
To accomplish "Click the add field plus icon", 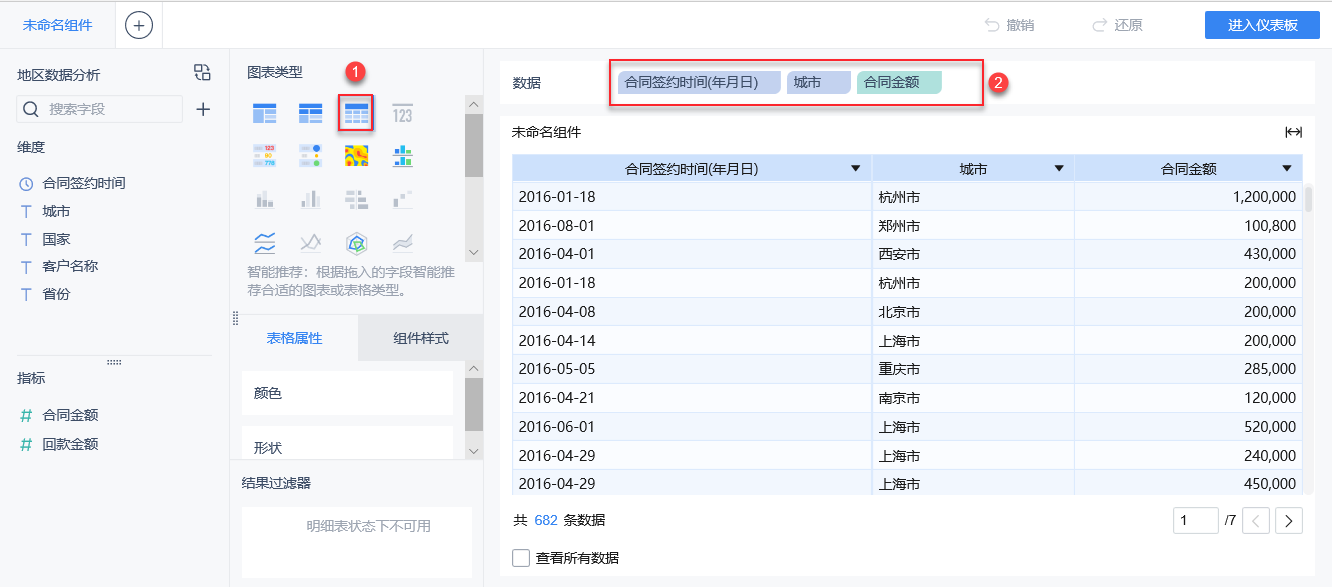I will click(203, 109).
